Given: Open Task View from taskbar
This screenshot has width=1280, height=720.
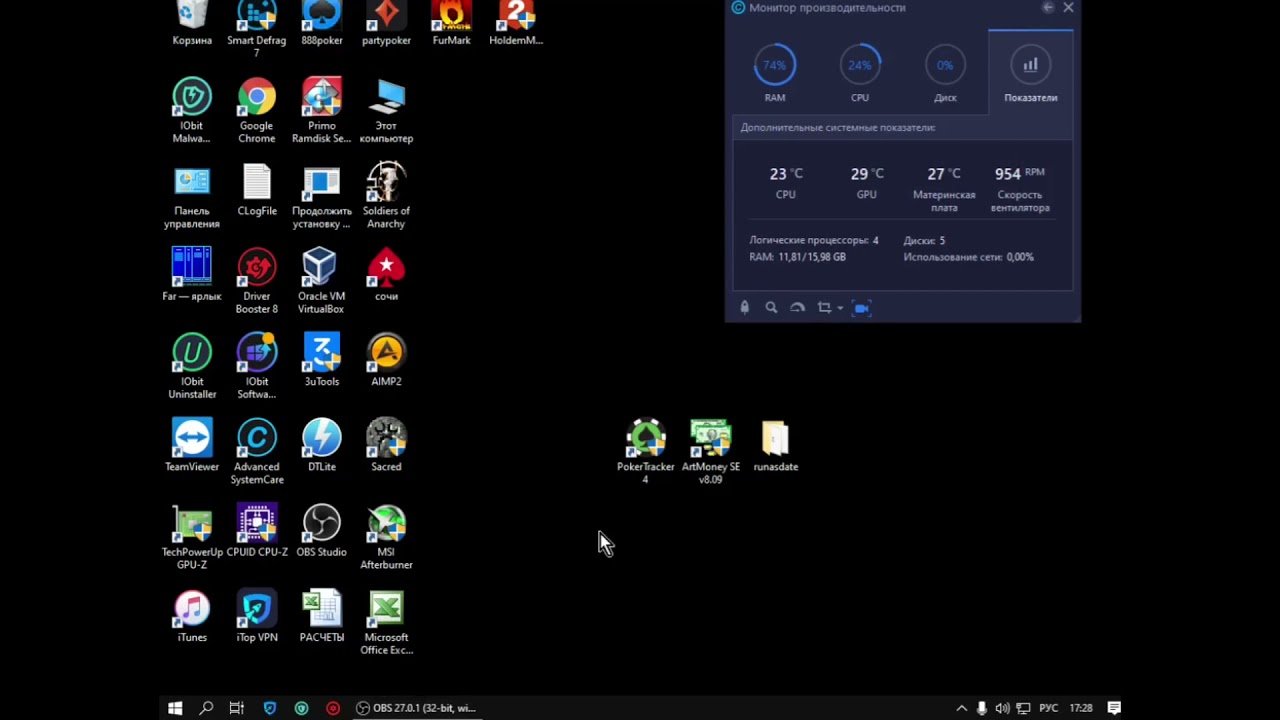Looking at the screenshot, I should [237, 708].
